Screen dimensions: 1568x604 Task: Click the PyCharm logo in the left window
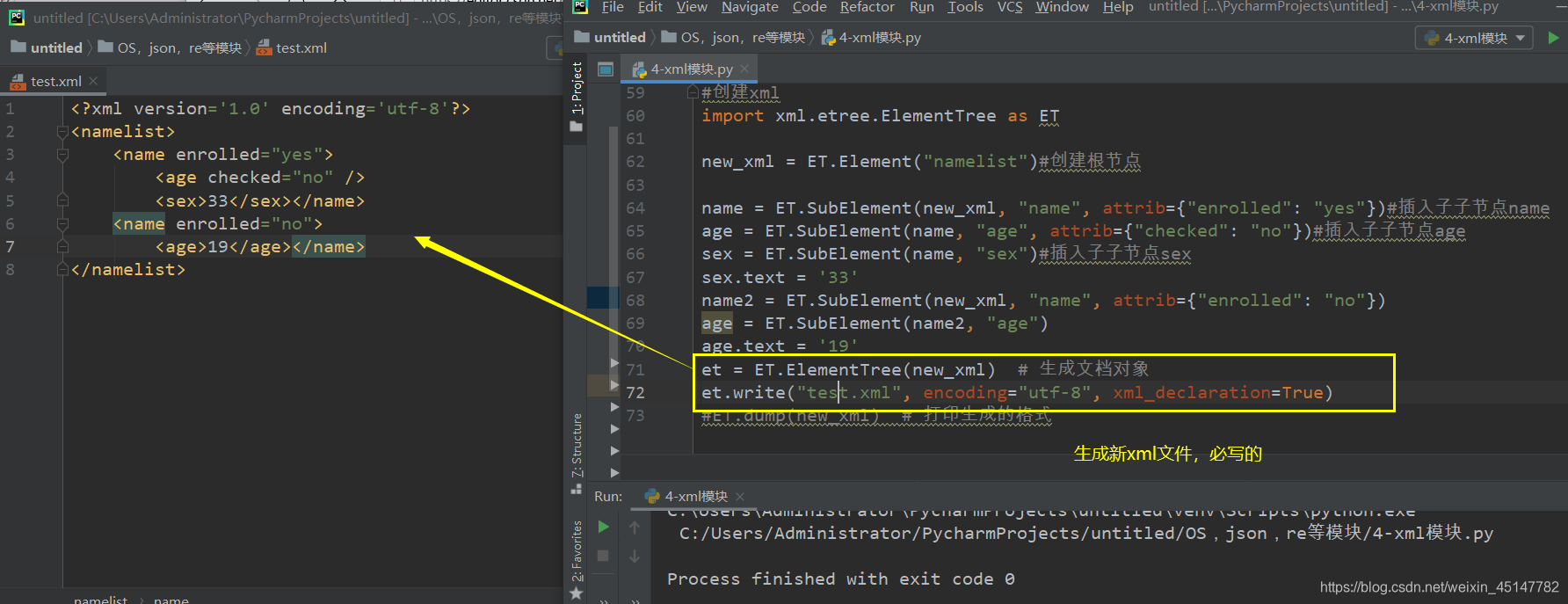pyautogui.click(x=16, y=18)
